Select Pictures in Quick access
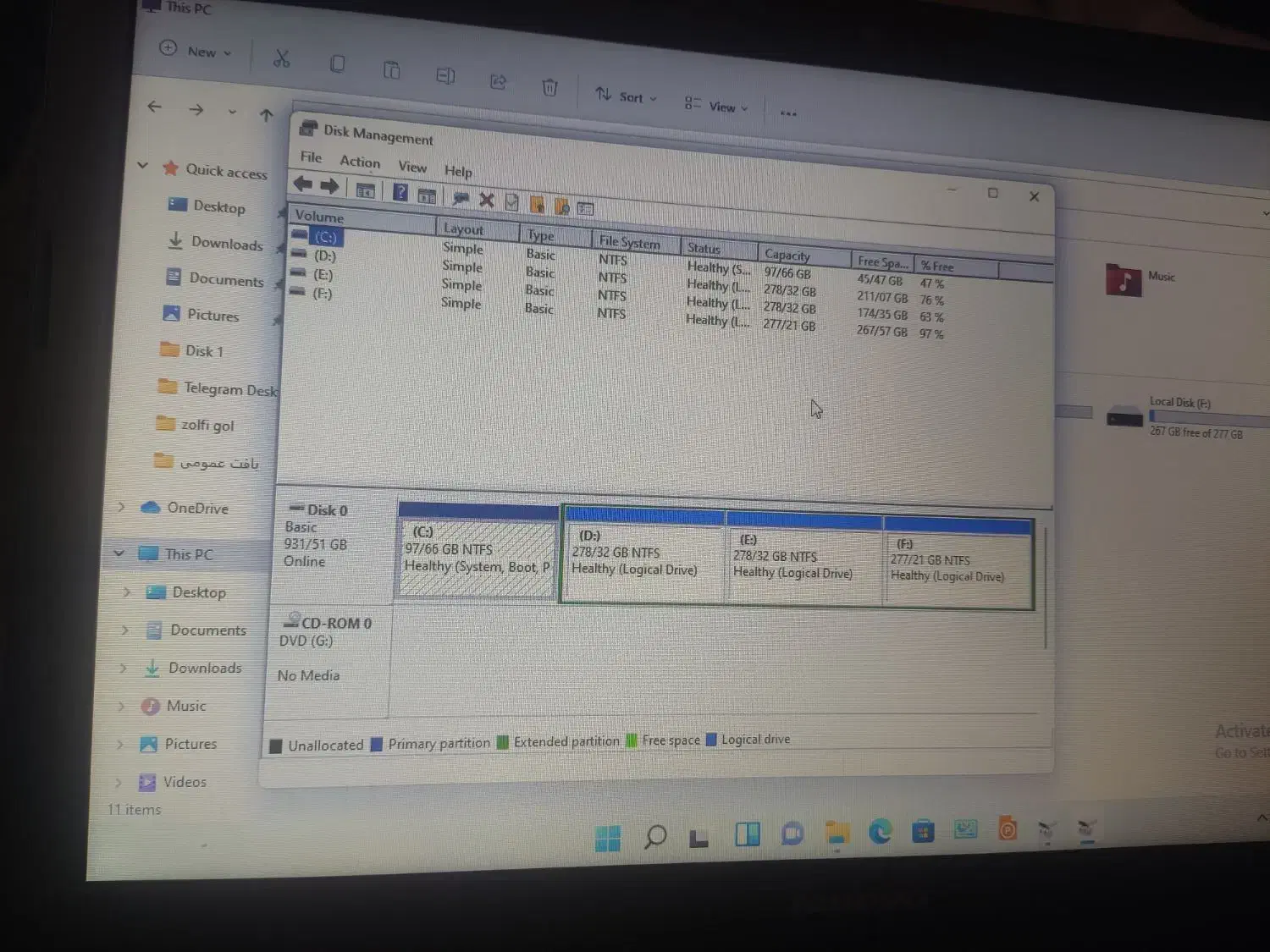The width and height of the screenshot is (1270, 952). coord(202,315)
